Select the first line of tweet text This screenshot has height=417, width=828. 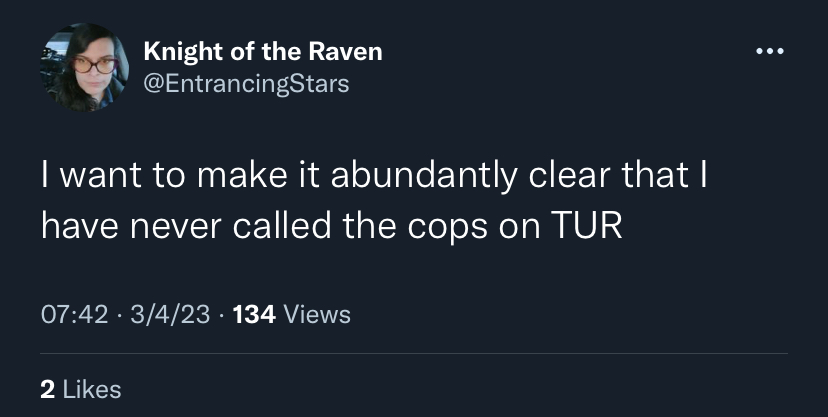[x=374, y=177]
